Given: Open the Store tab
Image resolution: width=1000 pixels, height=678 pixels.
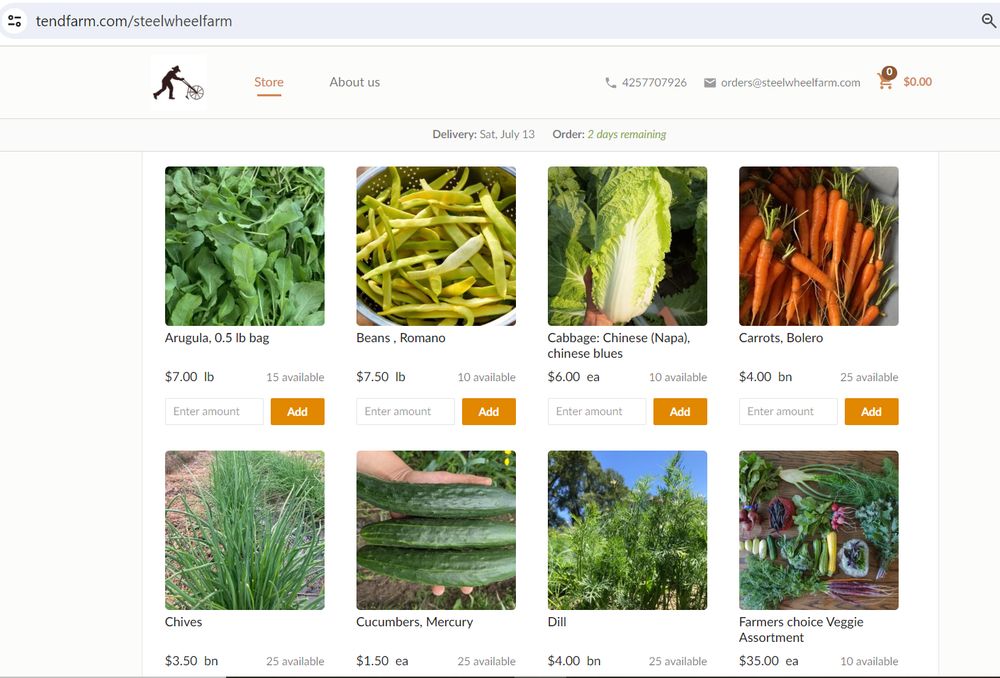Looking at the screenshot, I should tap(268, 82).
